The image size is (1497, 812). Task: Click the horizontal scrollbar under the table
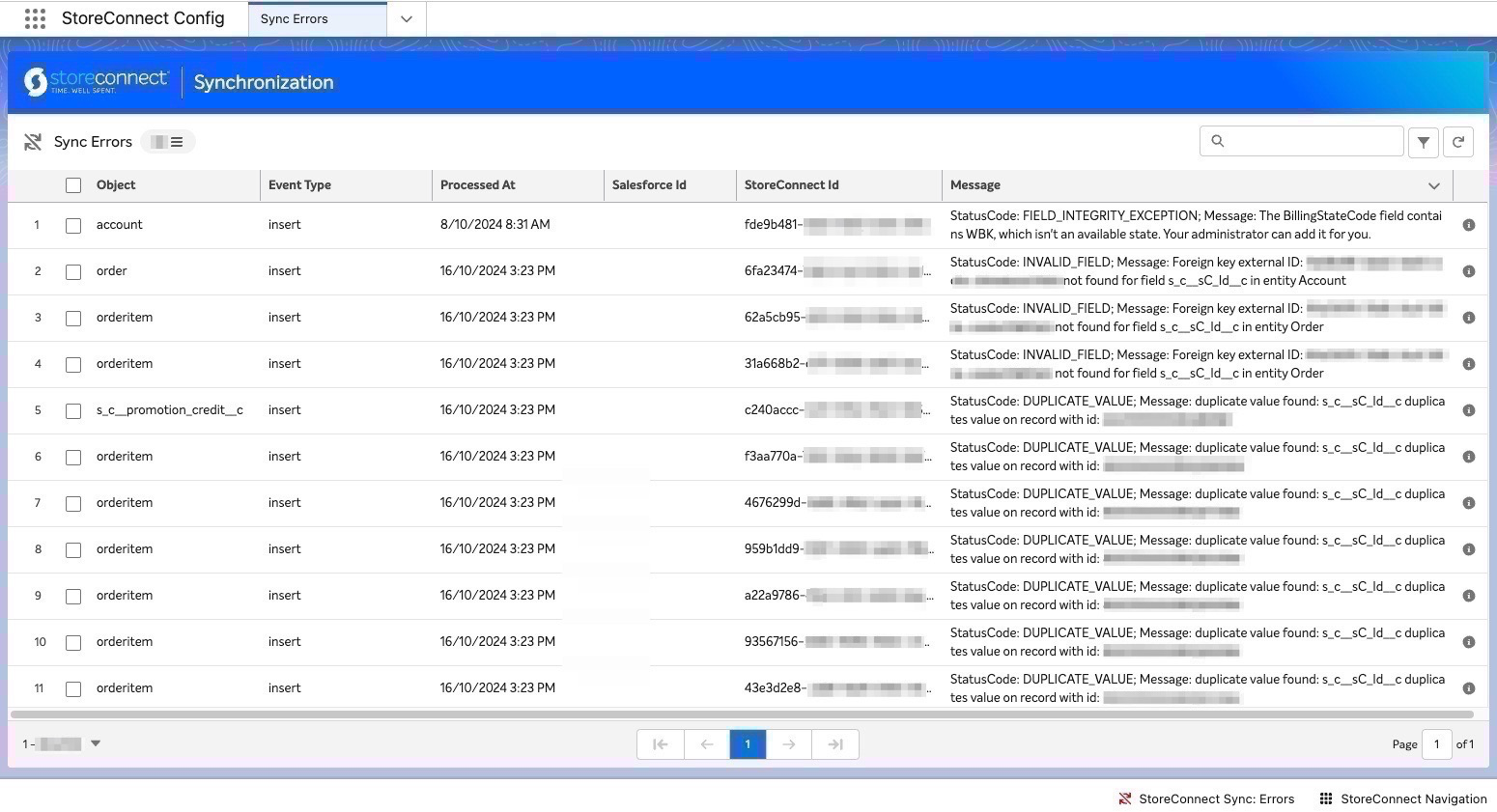tap(742, 714)
